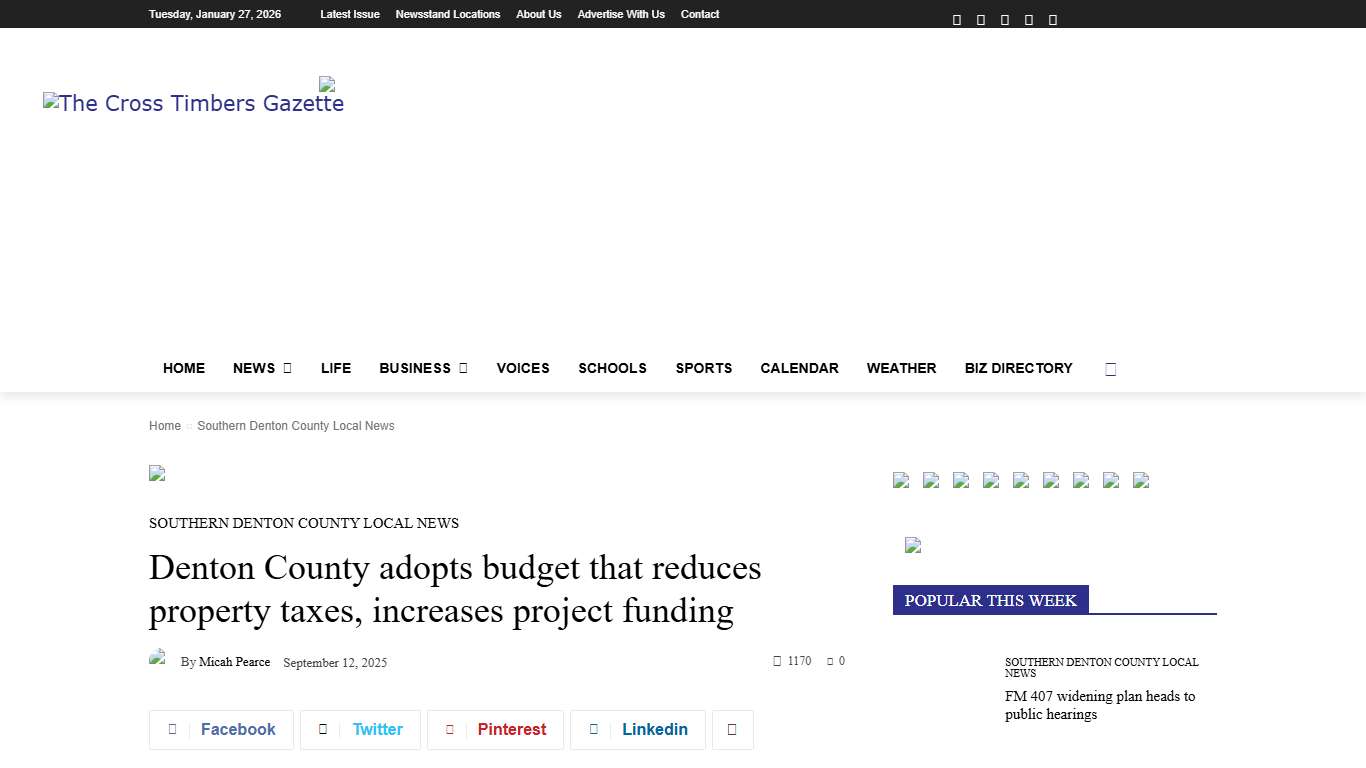Switch to the SPORTS menu item

tap(704, 368)
